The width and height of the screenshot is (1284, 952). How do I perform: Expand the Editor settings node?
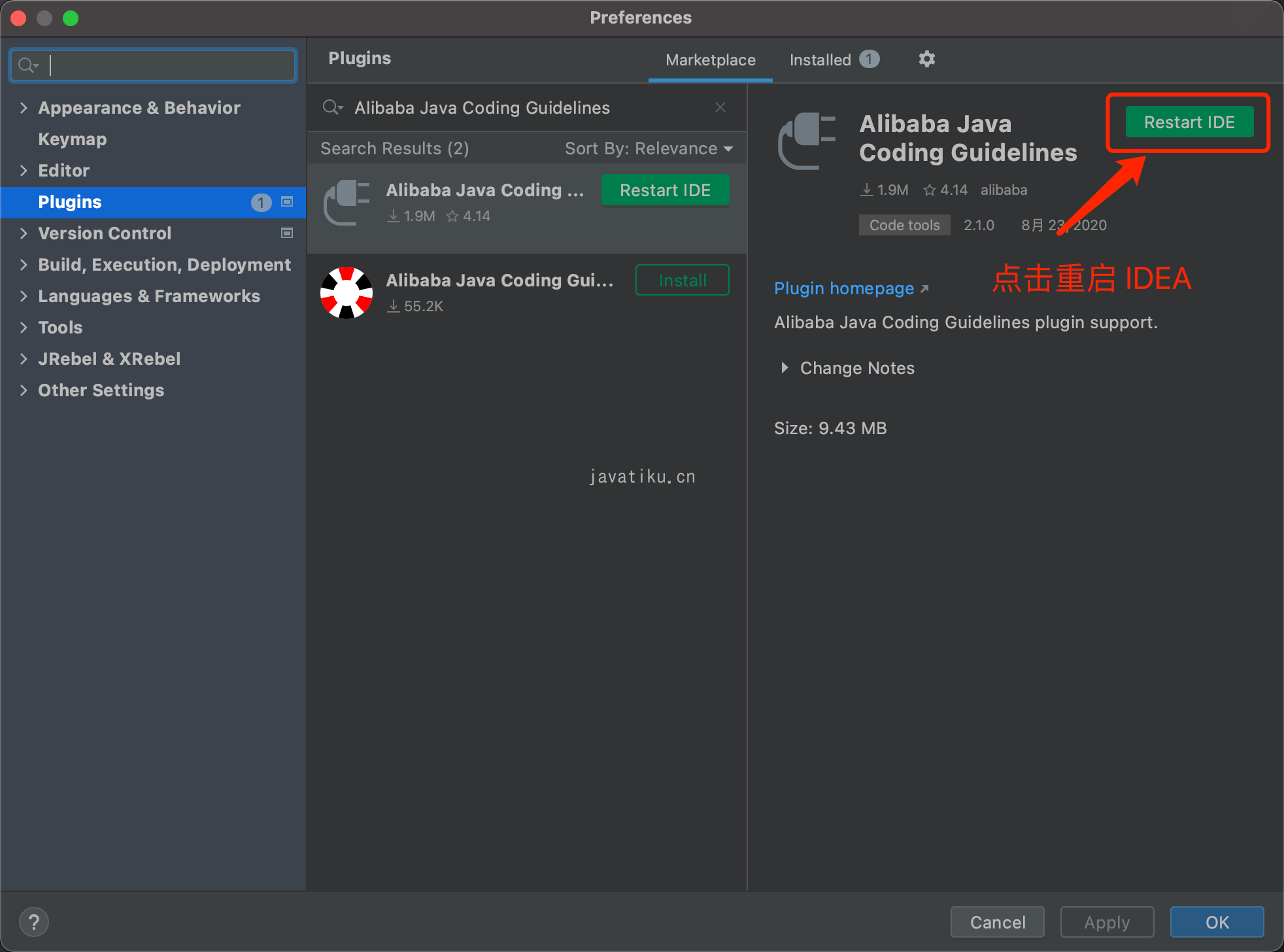click(x=24, y=171)
